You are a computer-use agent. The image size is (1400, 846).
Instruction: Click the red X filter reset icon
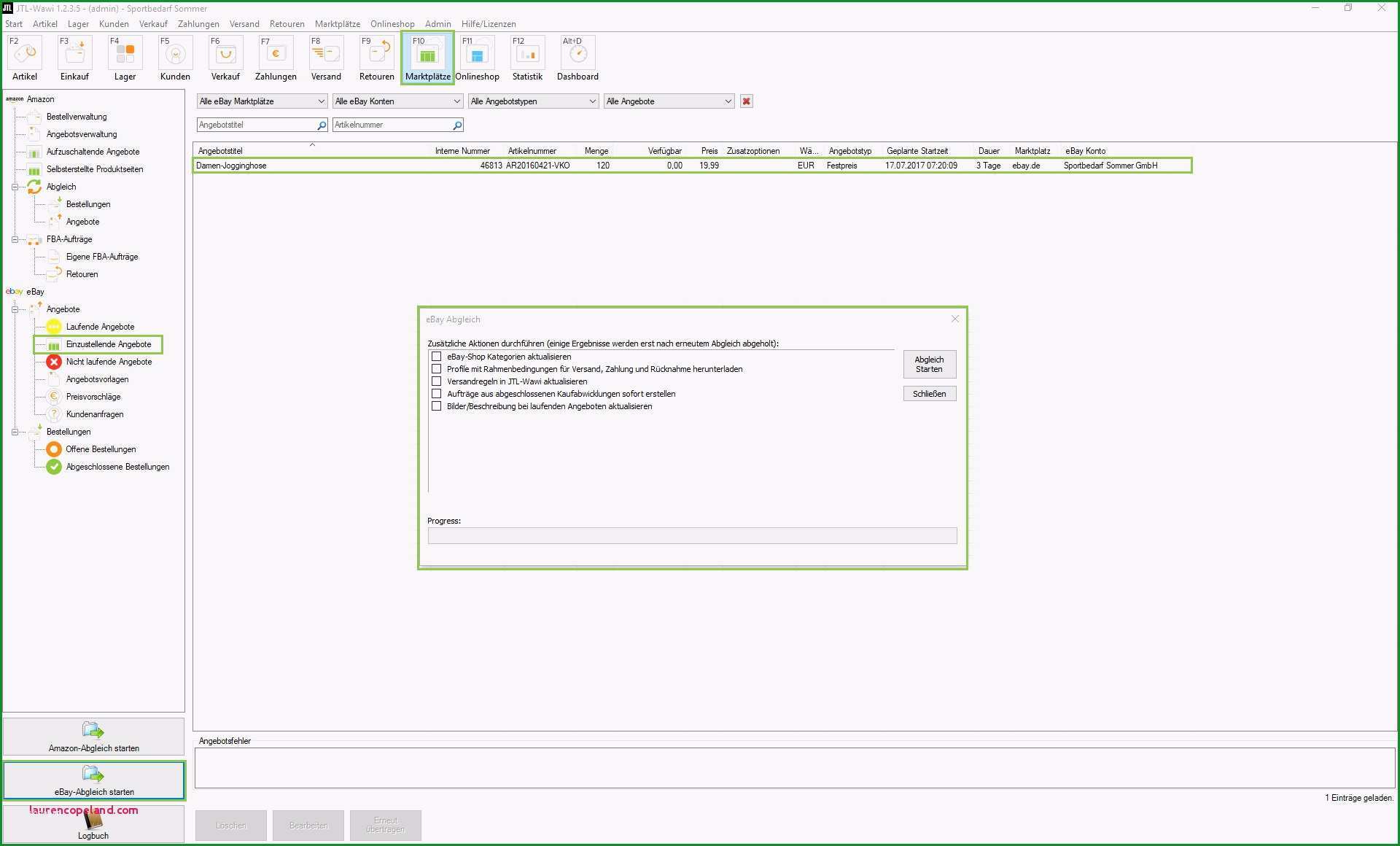tap(746, 101)
